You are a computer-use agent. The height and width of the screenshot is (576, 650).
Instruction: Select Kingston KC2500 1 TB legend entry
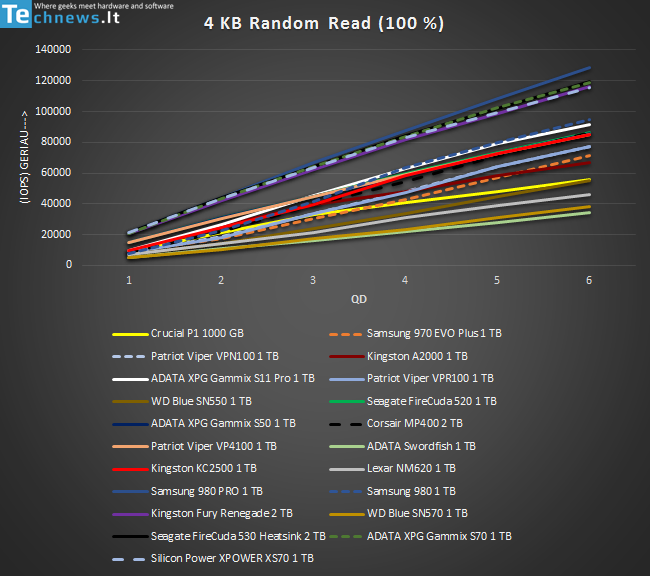tap(184, 469)
